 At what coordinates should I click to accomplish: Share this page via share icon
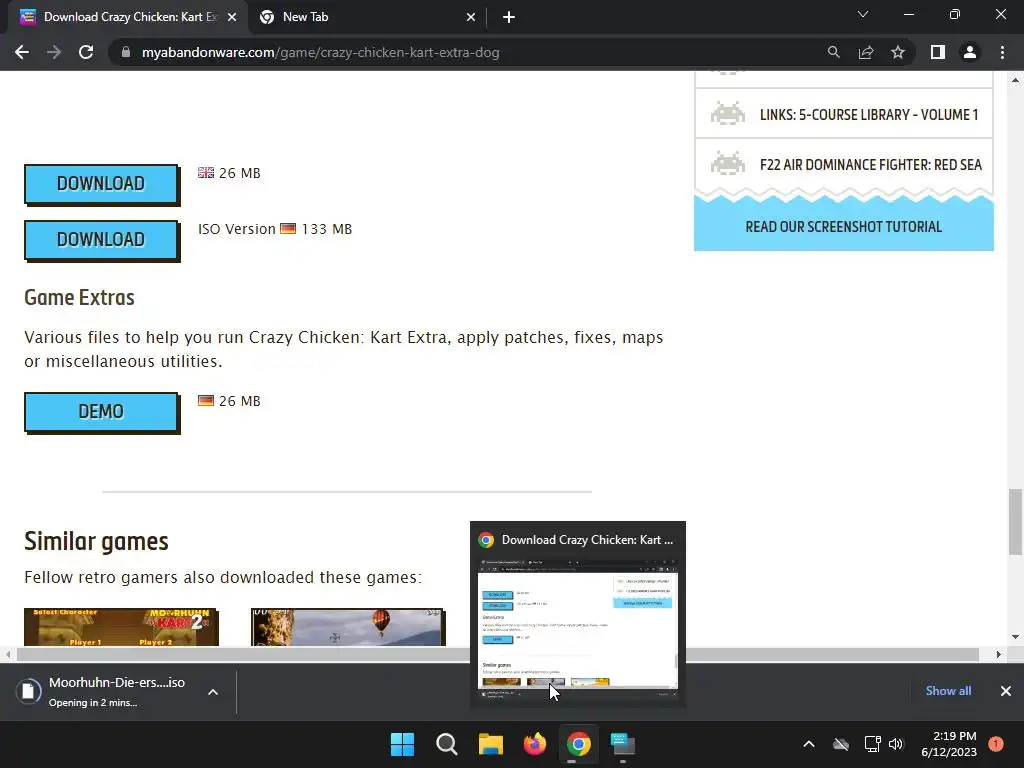point(866,52)
